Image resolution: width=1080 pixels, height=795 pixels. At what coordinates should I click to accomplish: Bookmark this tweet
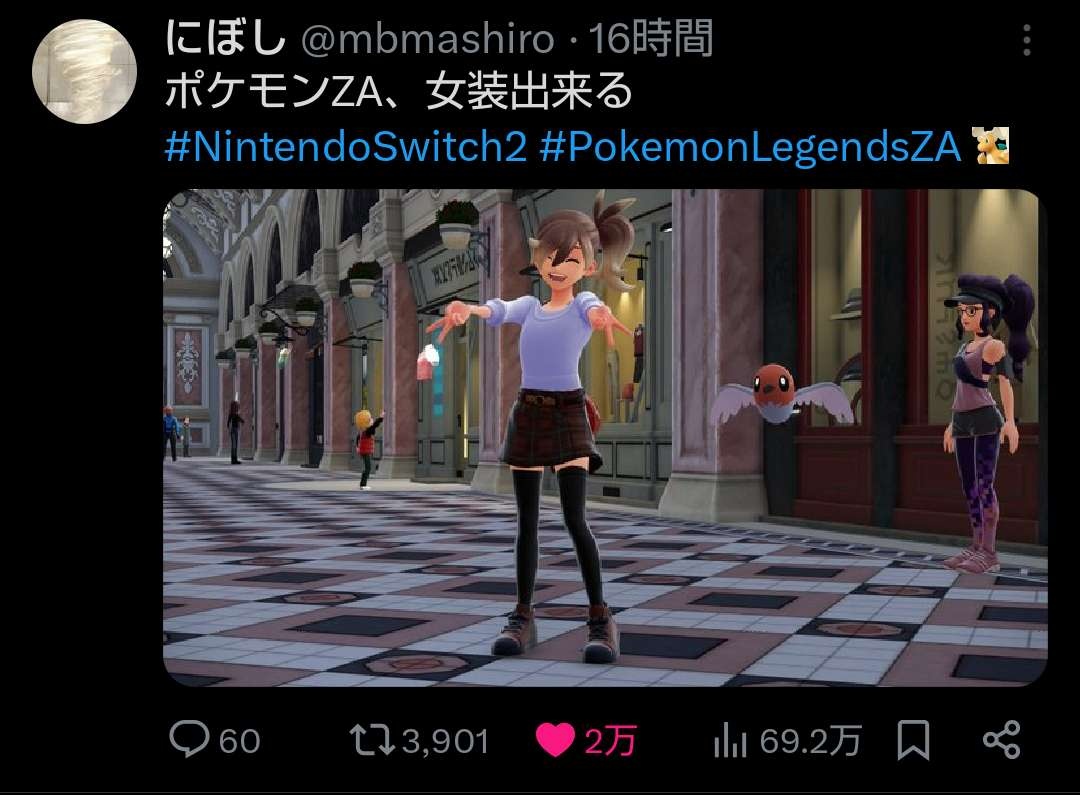pos(913,741)
